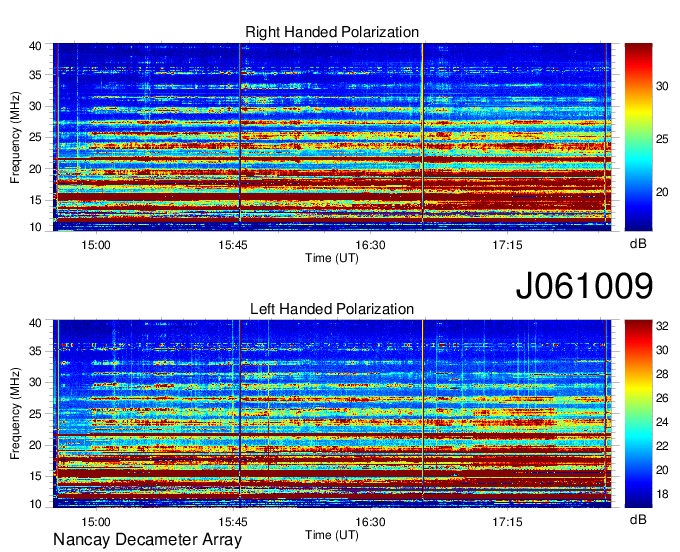Click the left-handed polarization spectrogram image
Viewport: 680px width, 552px height.
(332, 414)
